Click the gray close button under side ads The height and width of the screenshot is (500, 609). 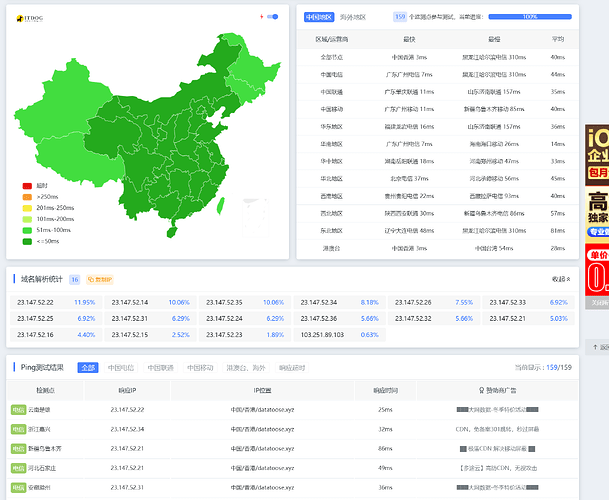tap(597, 303)
